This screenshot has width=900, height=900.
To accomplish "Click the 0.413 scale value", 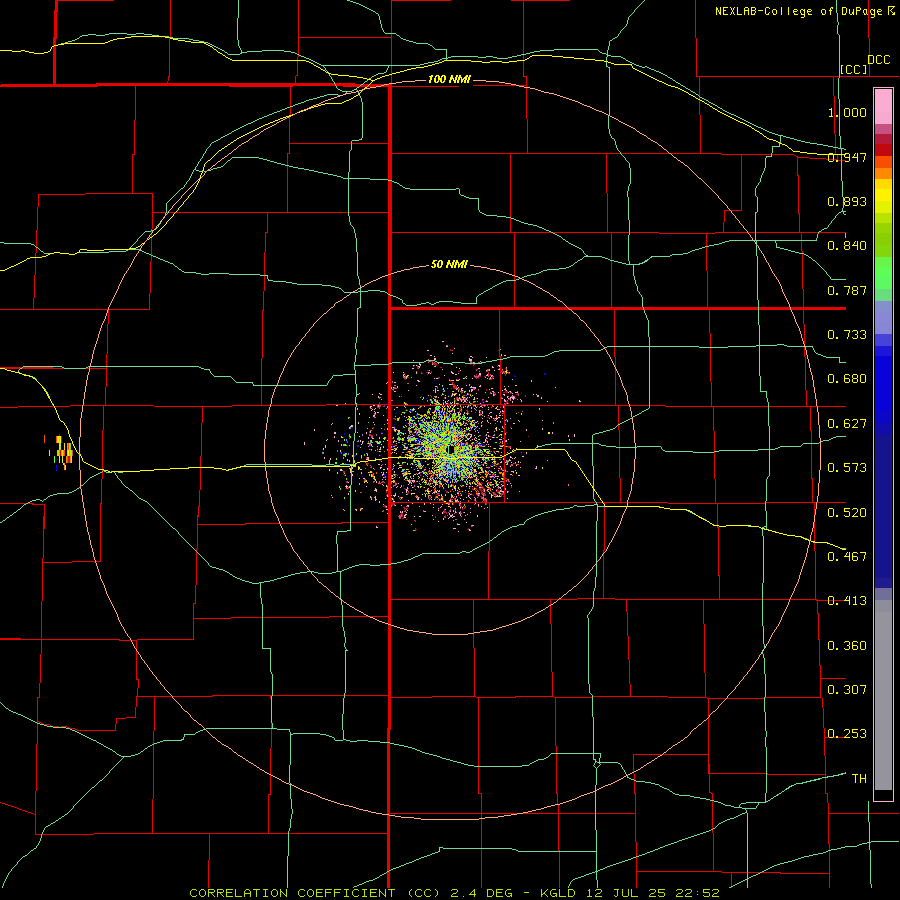I will (x=847, y=601).
